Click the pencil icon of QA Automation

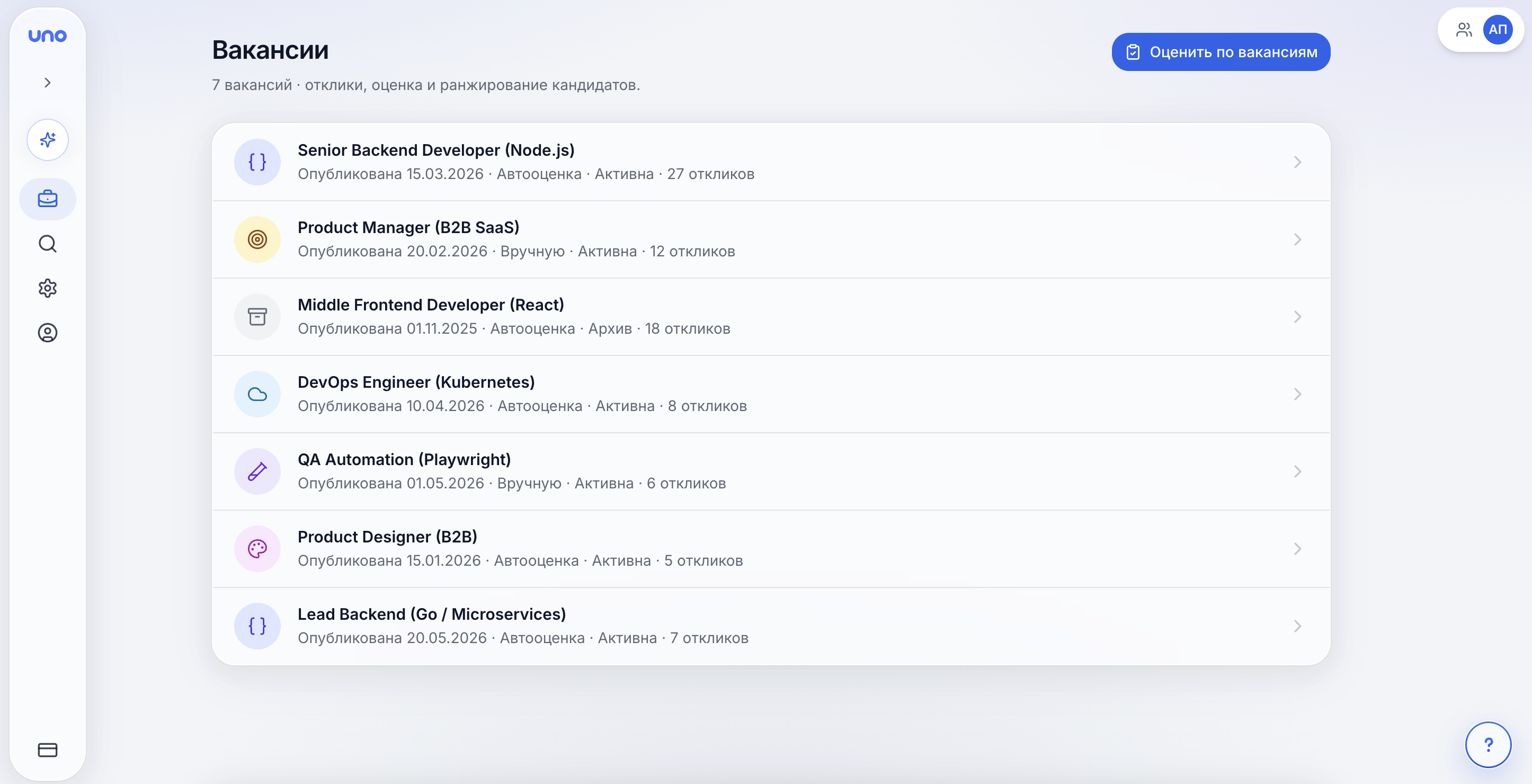click(257, 471)
